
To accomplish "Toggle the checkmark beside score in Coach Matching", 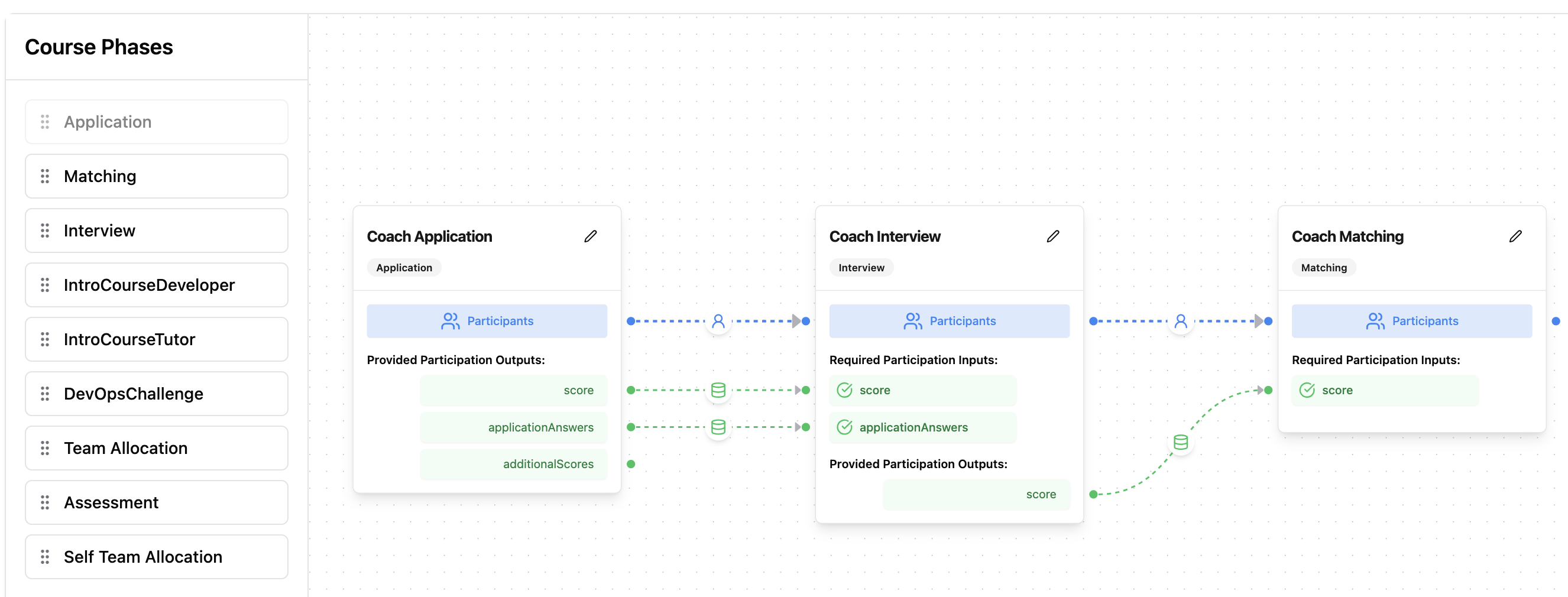I will point(1307,390).
